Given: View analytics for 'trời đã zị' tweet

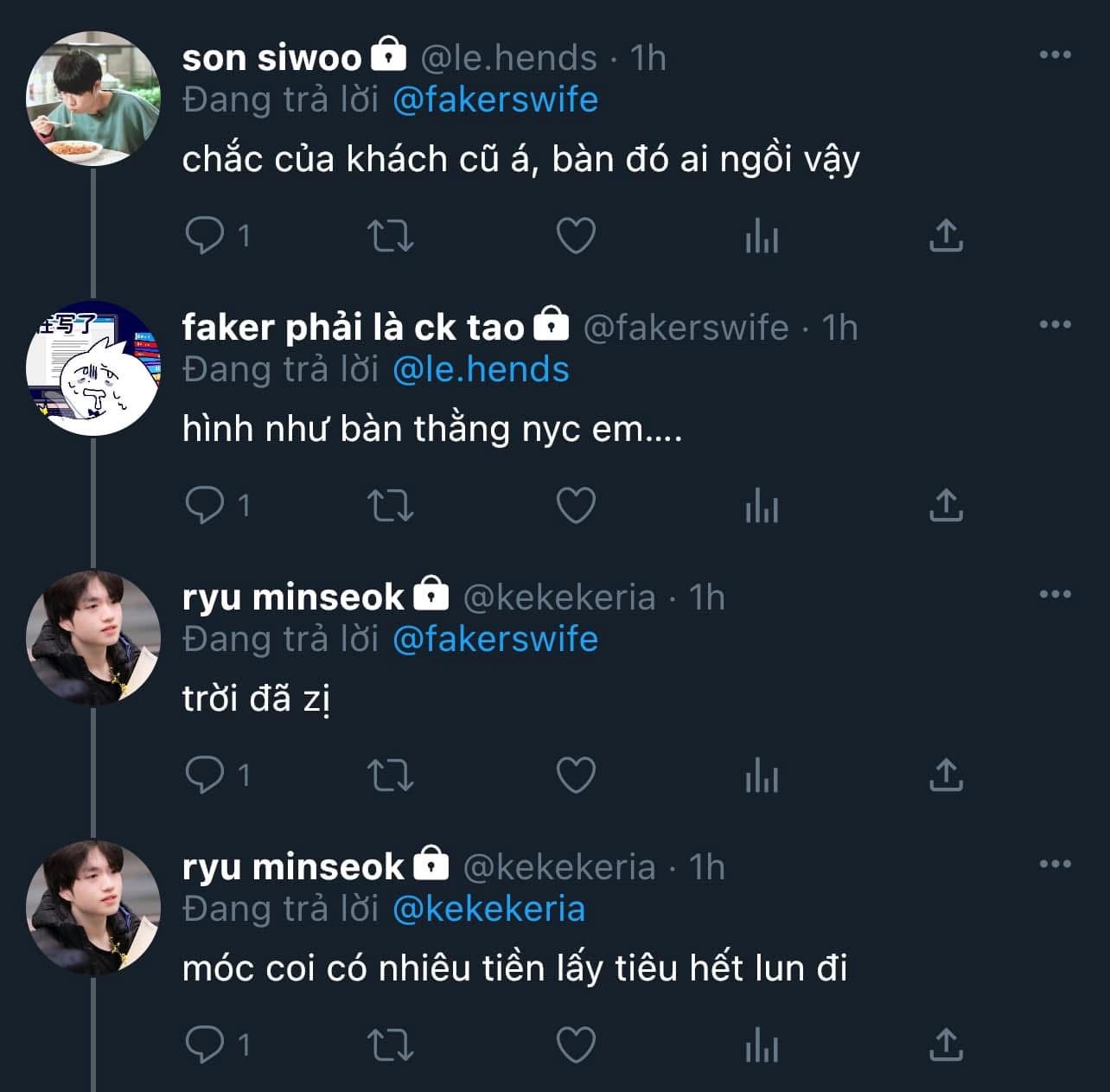Looking at the screenshot, I should [x=762, y=775].
